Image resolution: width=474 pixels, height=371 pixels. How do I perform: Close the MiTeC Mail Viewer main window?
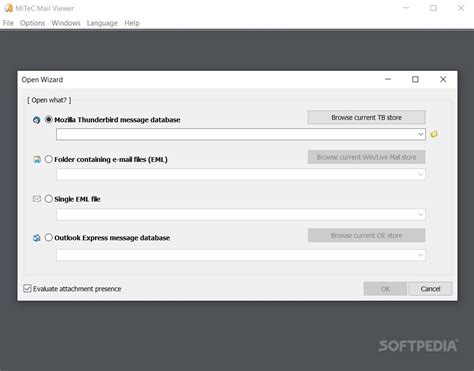click(461, 8)
